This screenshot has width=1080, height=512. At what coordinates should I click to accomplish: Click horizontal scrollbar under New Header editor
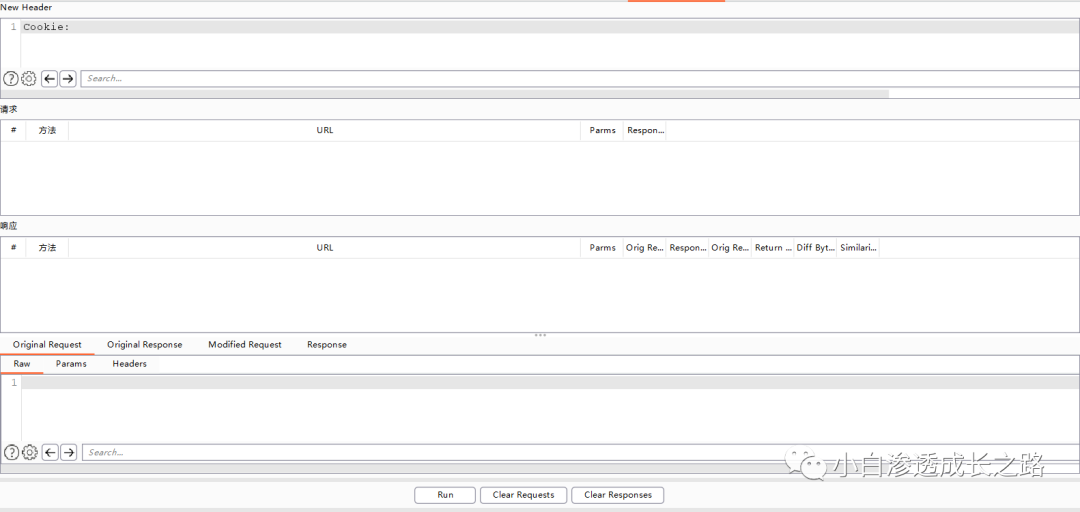coord(445,93)
